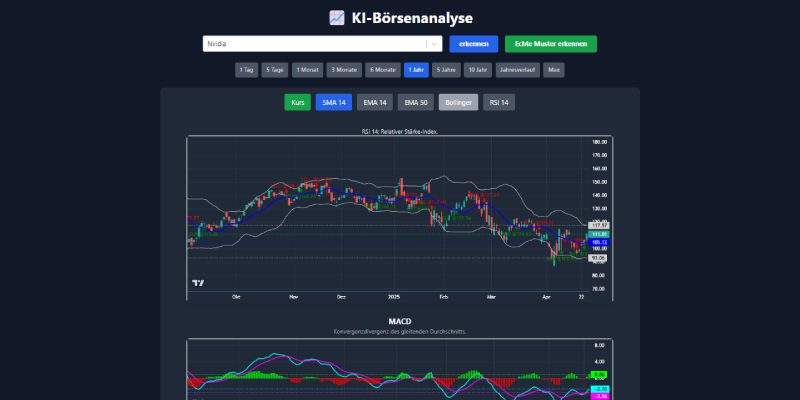The image size is (800, 400).
Task: Enable the RSI 14 indicator
Action: point(499,102)
